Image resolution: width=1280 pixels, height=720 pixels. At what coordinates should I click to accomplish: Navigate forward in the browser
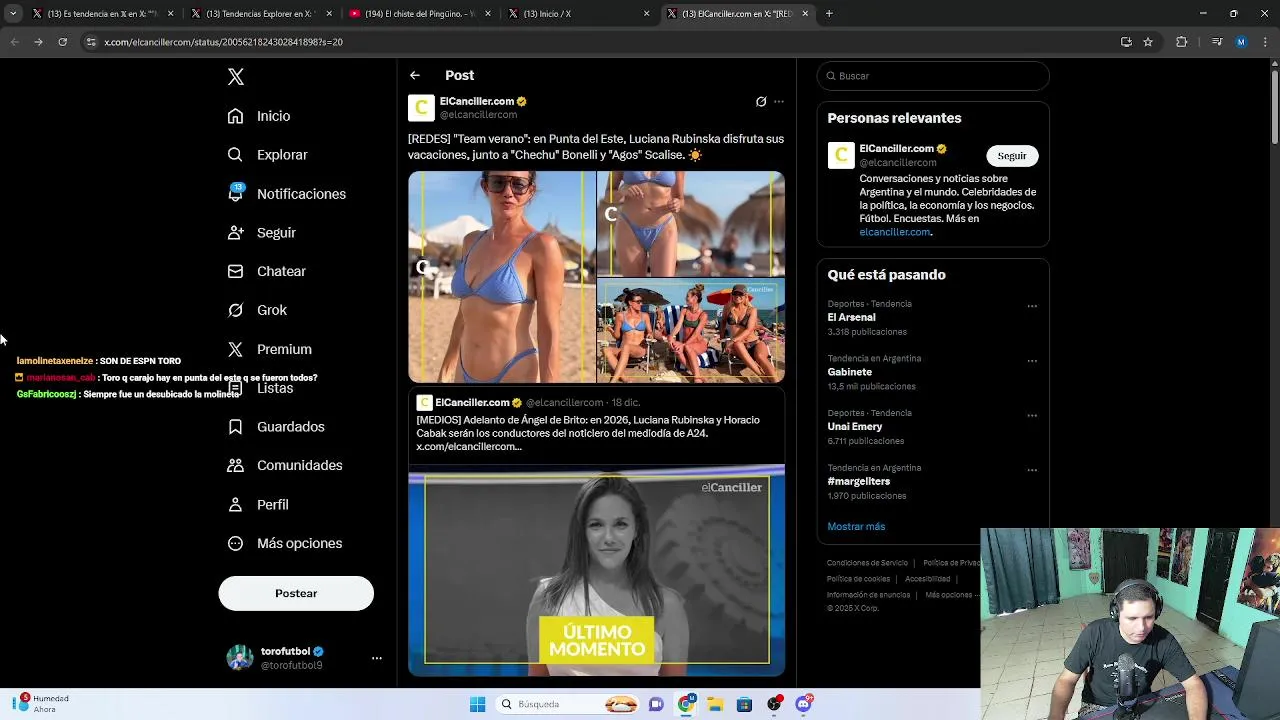coord(38,42)
